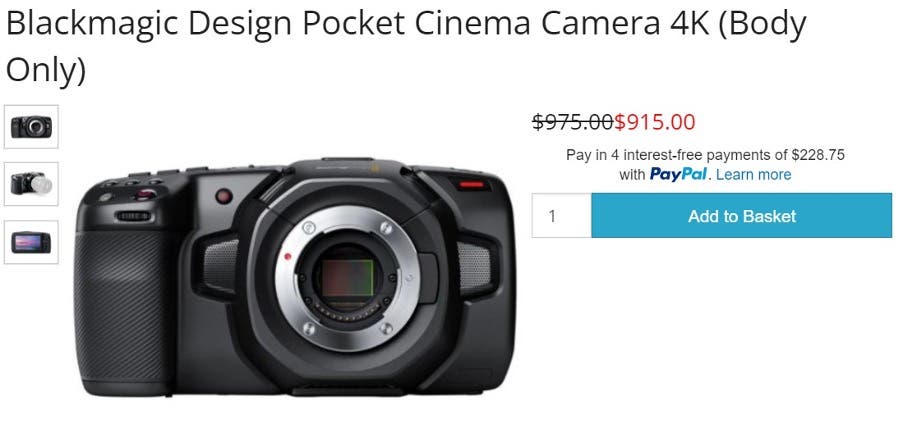The height and width of the screenshot is (424, 904).
Task: Click the image sensor inside the lens mount
Action: (x=347, y=277)
